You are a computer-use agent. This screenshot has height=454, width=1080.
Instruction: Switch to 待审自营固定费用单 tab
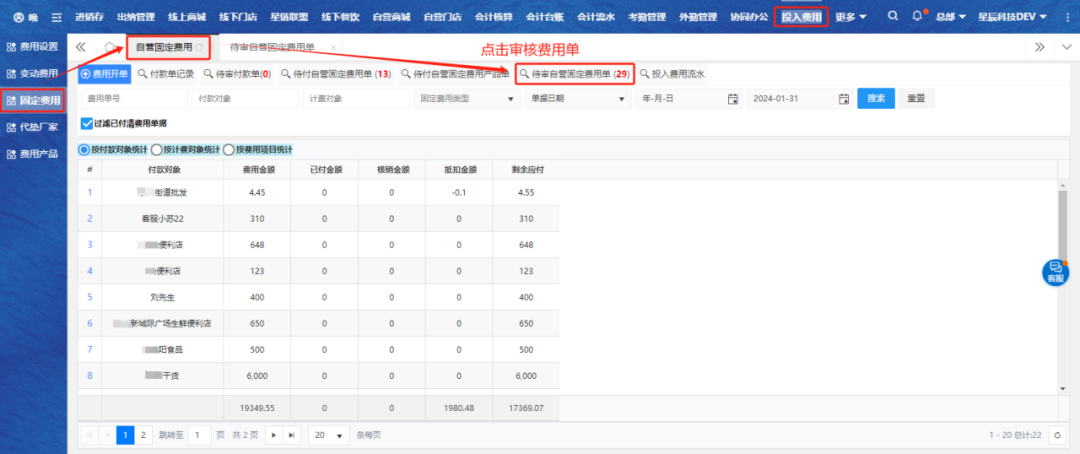(x=271, y=47)
